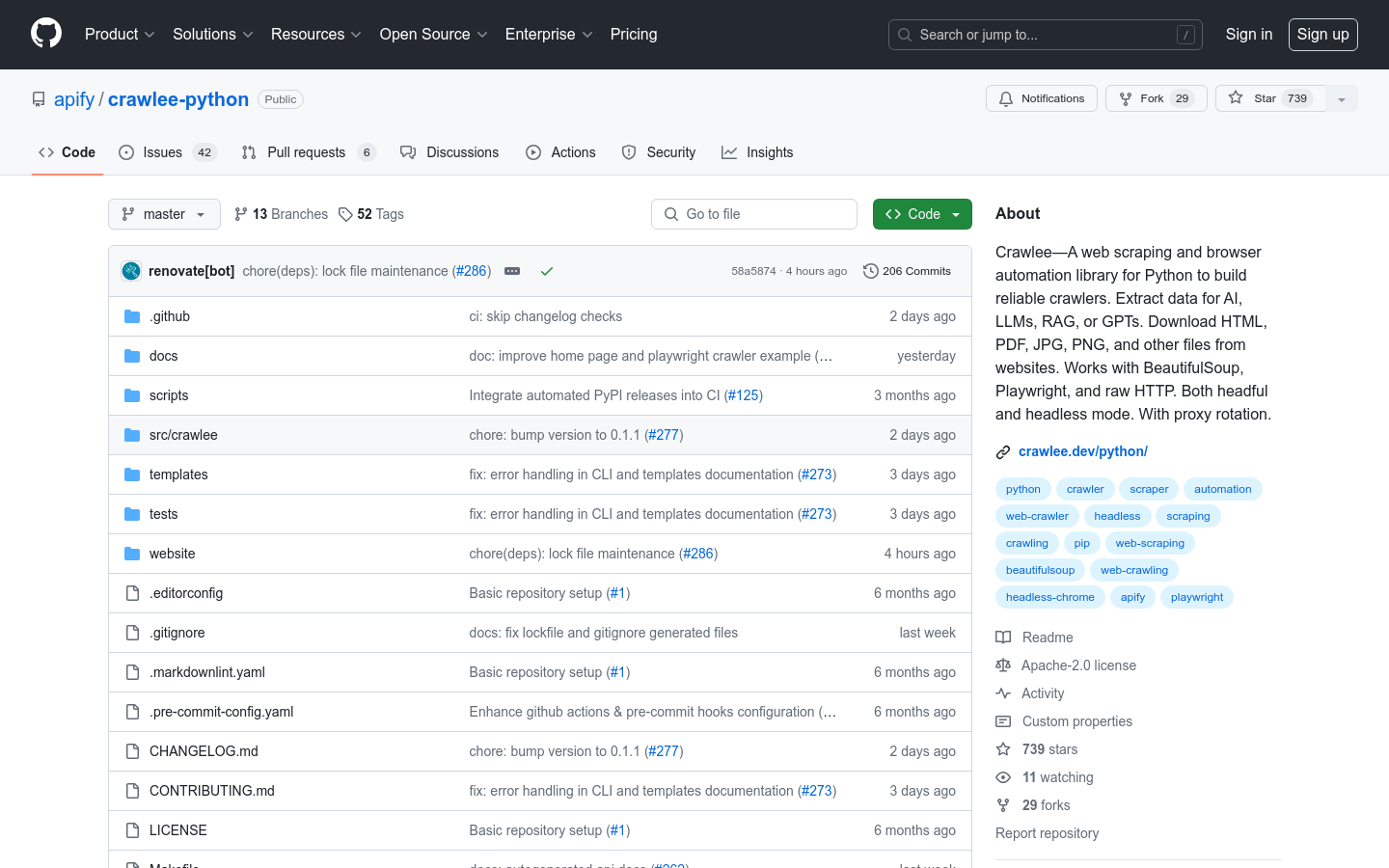Click the GitHub logo icon
1389x868 pixels.
[46, 34]
